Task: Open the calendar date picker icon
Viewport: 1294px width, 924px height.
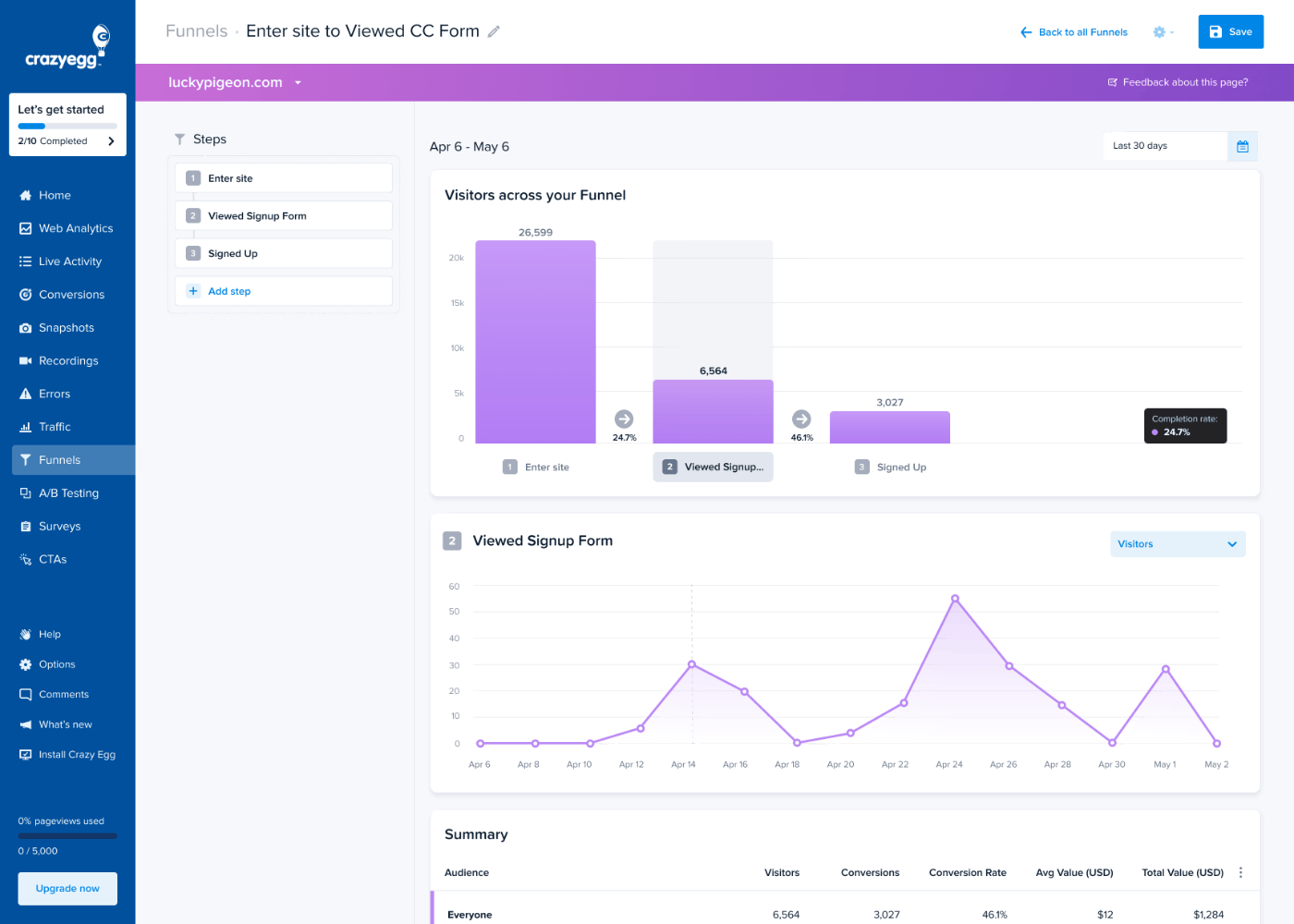Action: click(x=1242, y=145)
